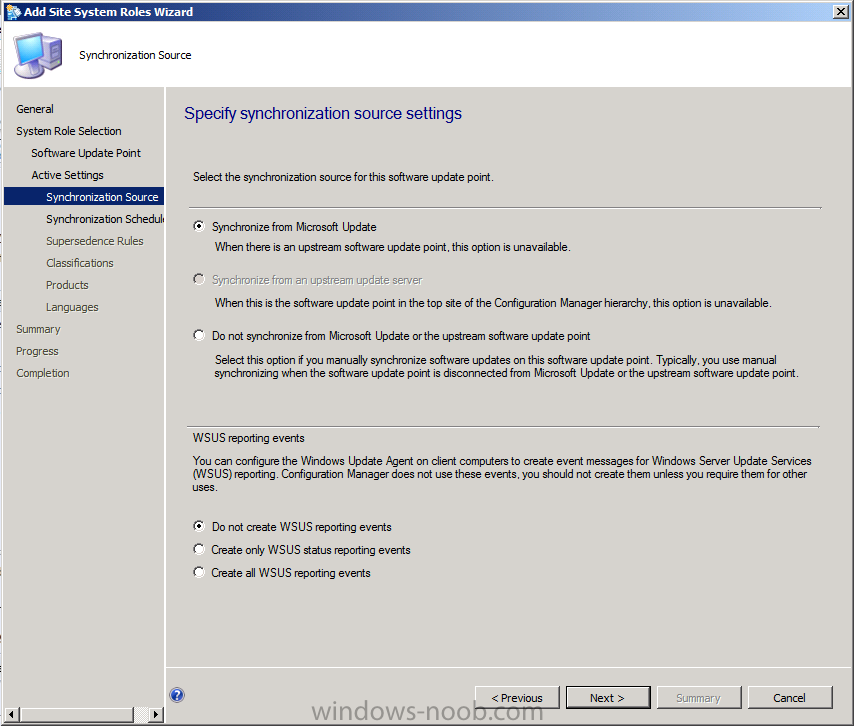Click the sidebar horizontal scrollbar thumb
Screen dimensions: 854x726
pyautogui.click(x=77, y=714)
